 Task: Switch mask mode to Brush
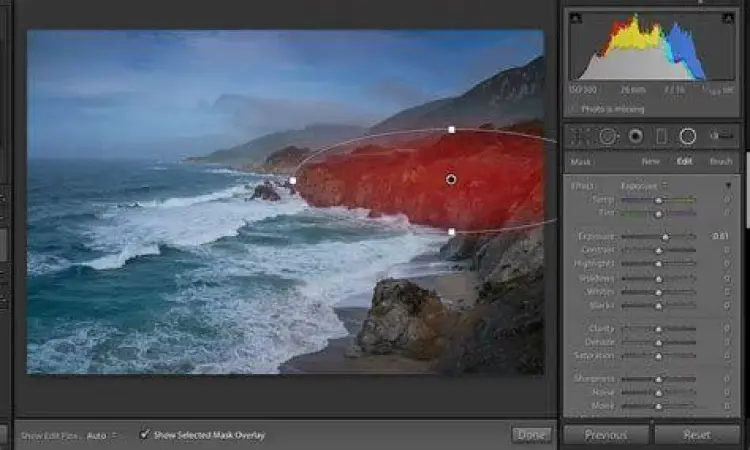721,162
